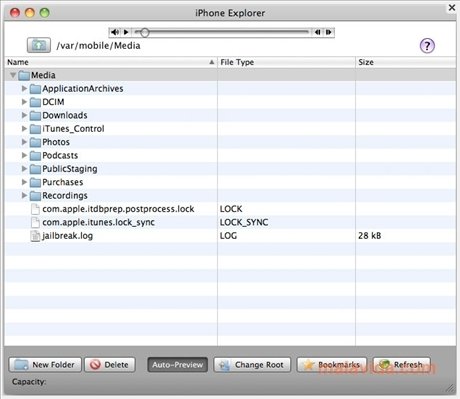The image size is (460, 399).
Task: Go up one folder level
Action: [x=39, y=45]
